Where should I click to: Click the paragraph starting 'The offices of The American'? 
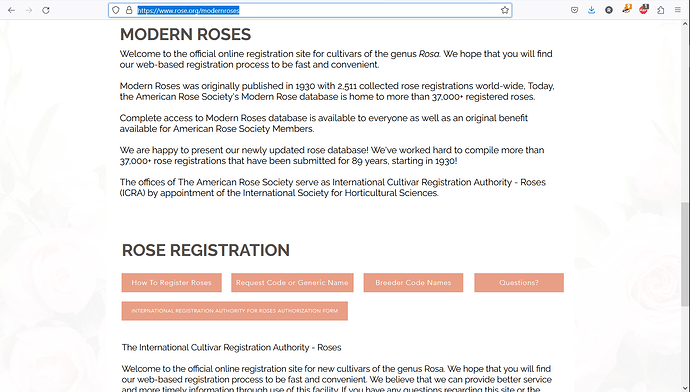tap(333, 187)
